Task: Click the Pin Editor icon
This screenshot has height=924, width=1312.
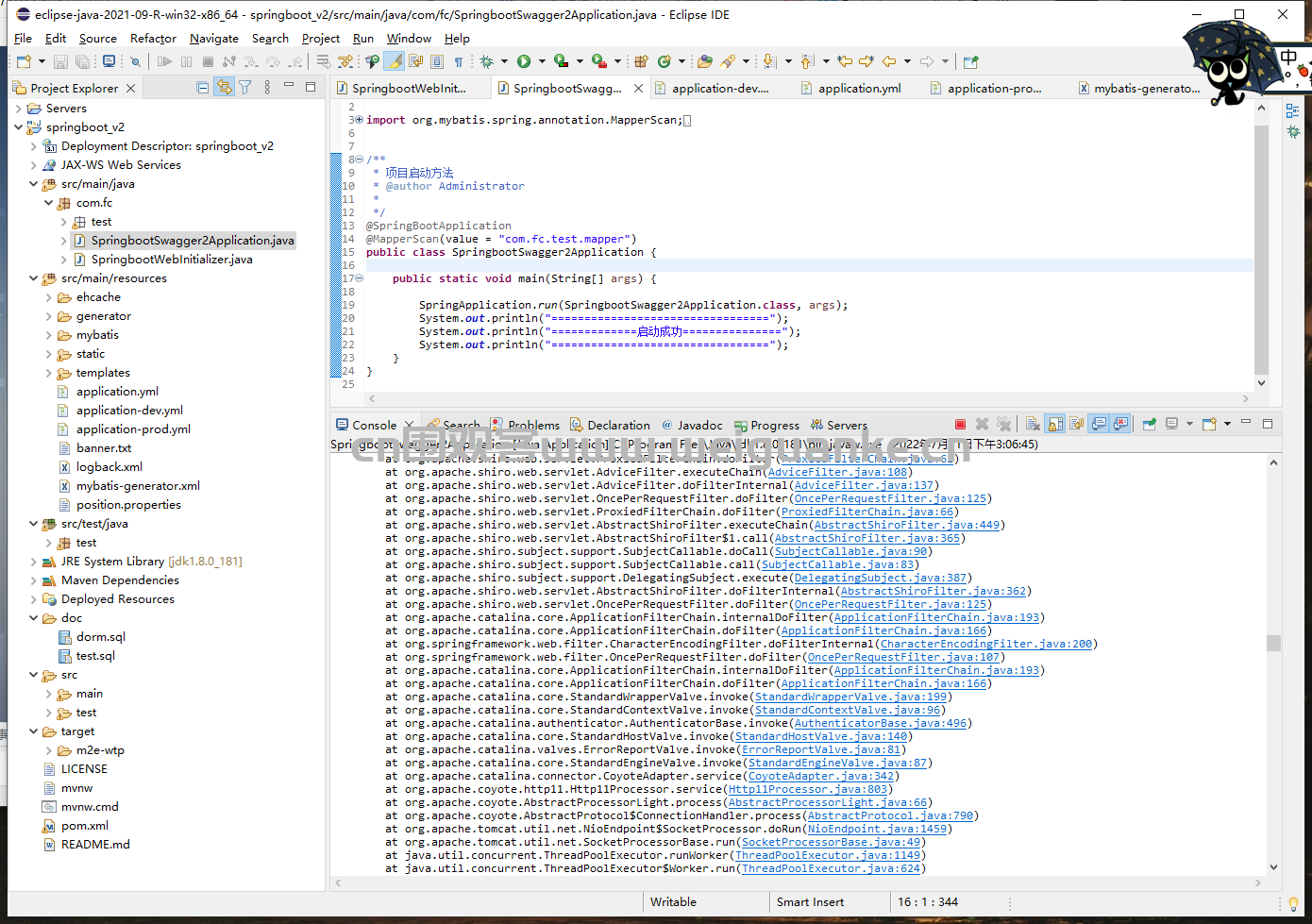Action: (x=971, y=61)
